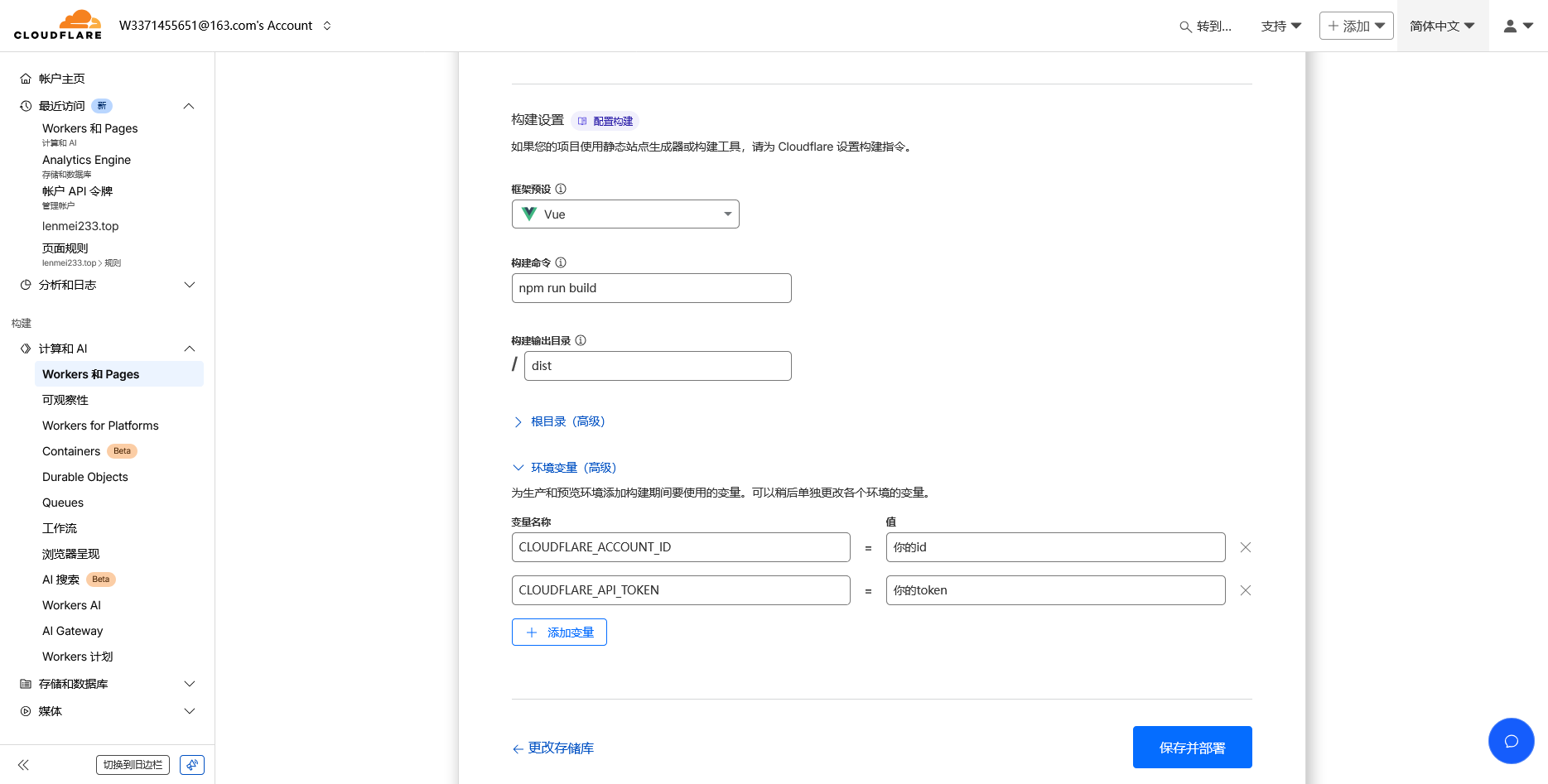The image size is (1548, 784).
Task: Click the 保存并部署 button
Action: 1192,747
